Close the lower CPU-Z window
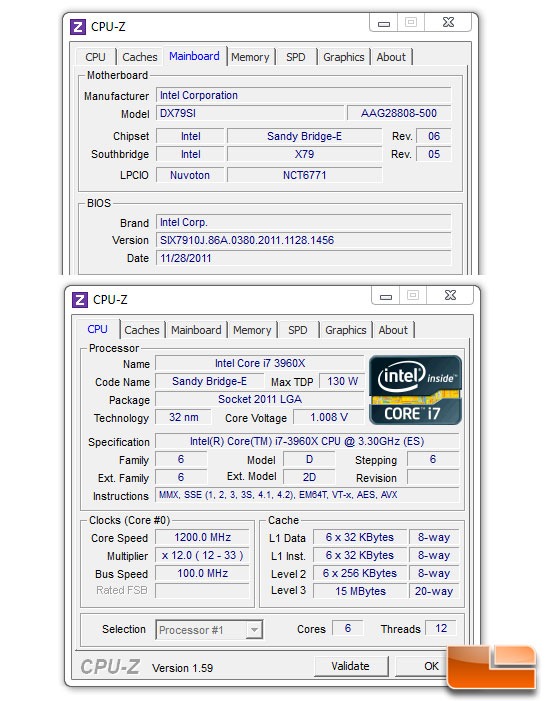Viewport: 550px width, 701px height. (x=450, y=296)
